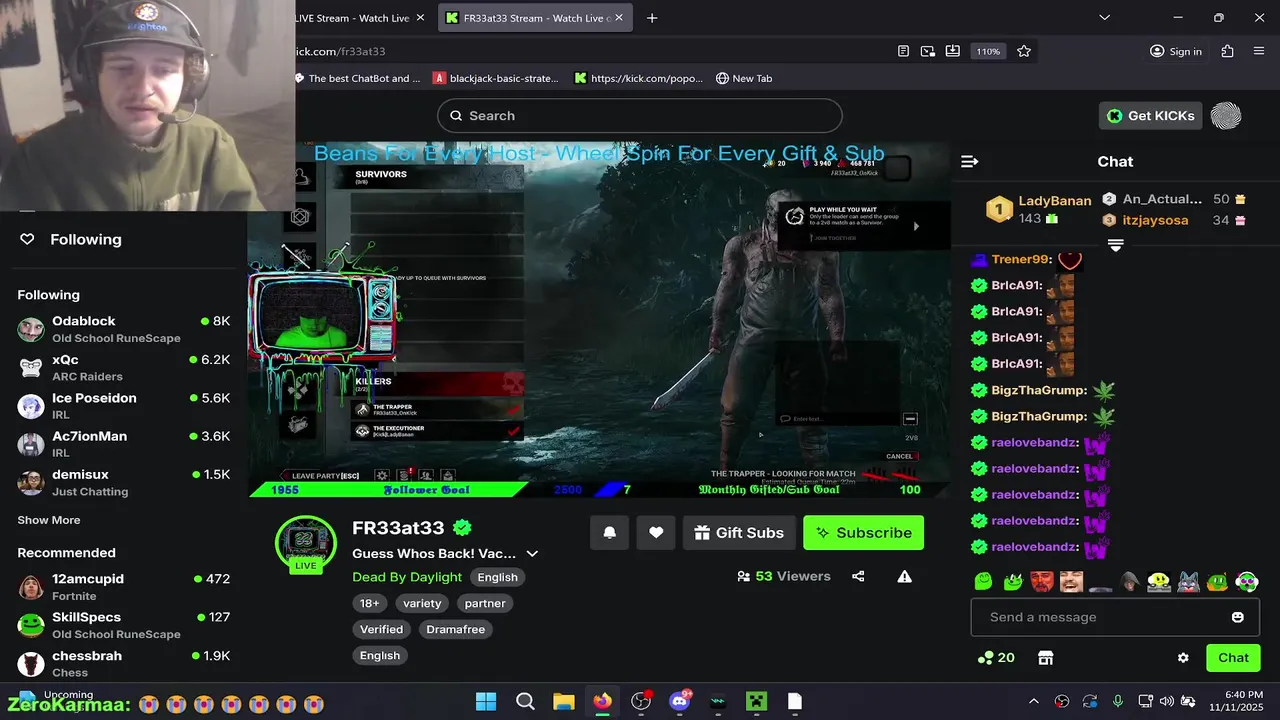This screenshot has width=1280, height=720.
Task: Click the stream video player
Action: click(x=599, y=319)
